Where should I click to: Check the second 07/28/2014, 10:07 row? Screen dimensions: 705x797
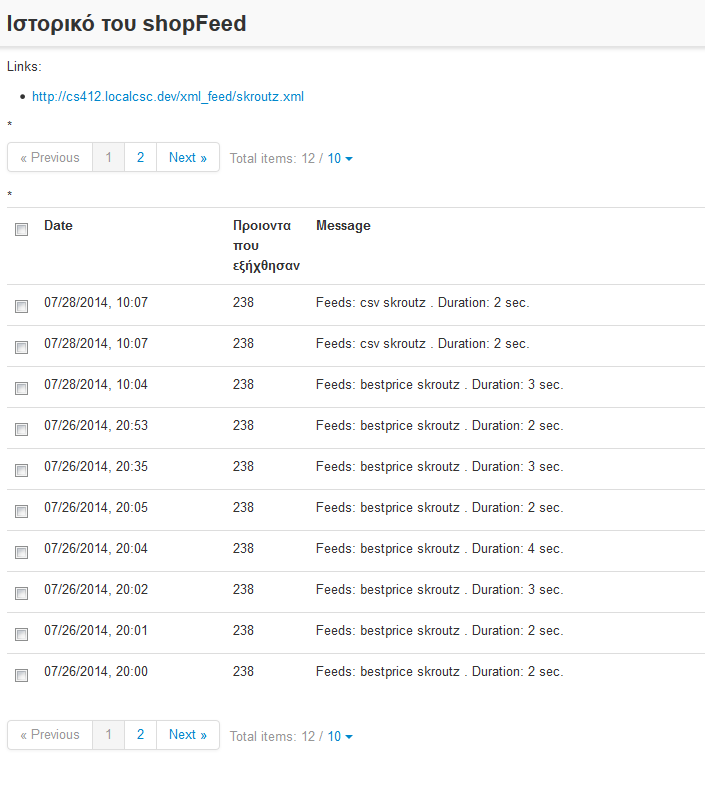tap(21, 348)
